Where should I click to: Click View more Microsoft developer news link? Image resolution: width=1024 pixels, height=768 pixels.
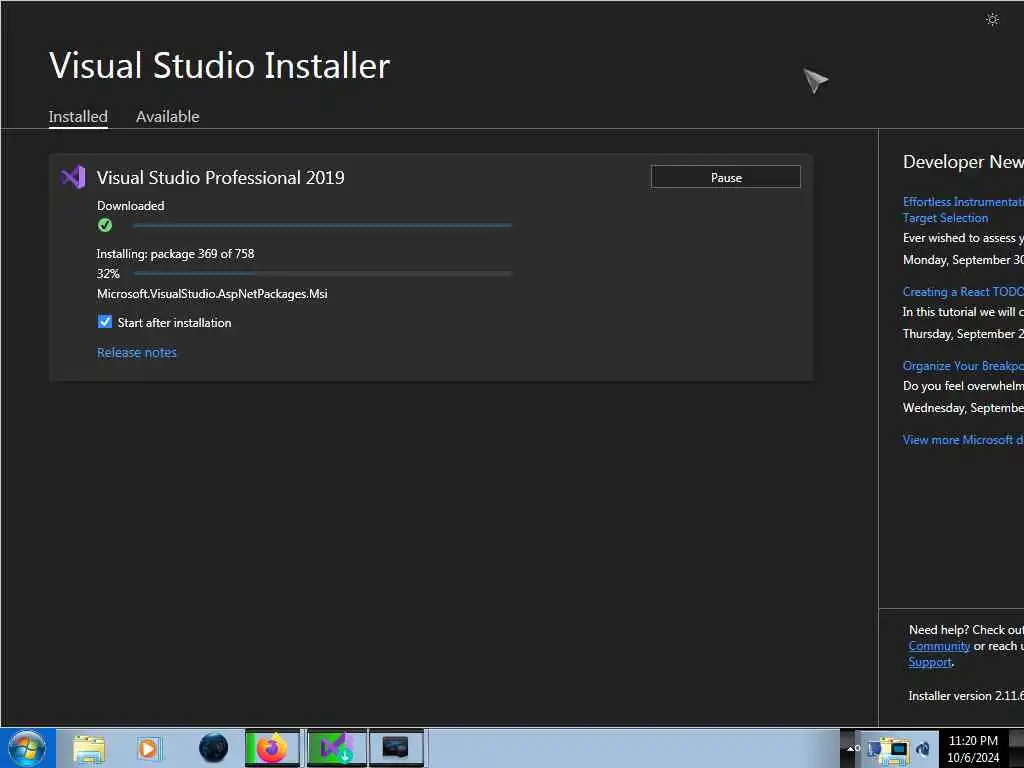tap(963, 440)
